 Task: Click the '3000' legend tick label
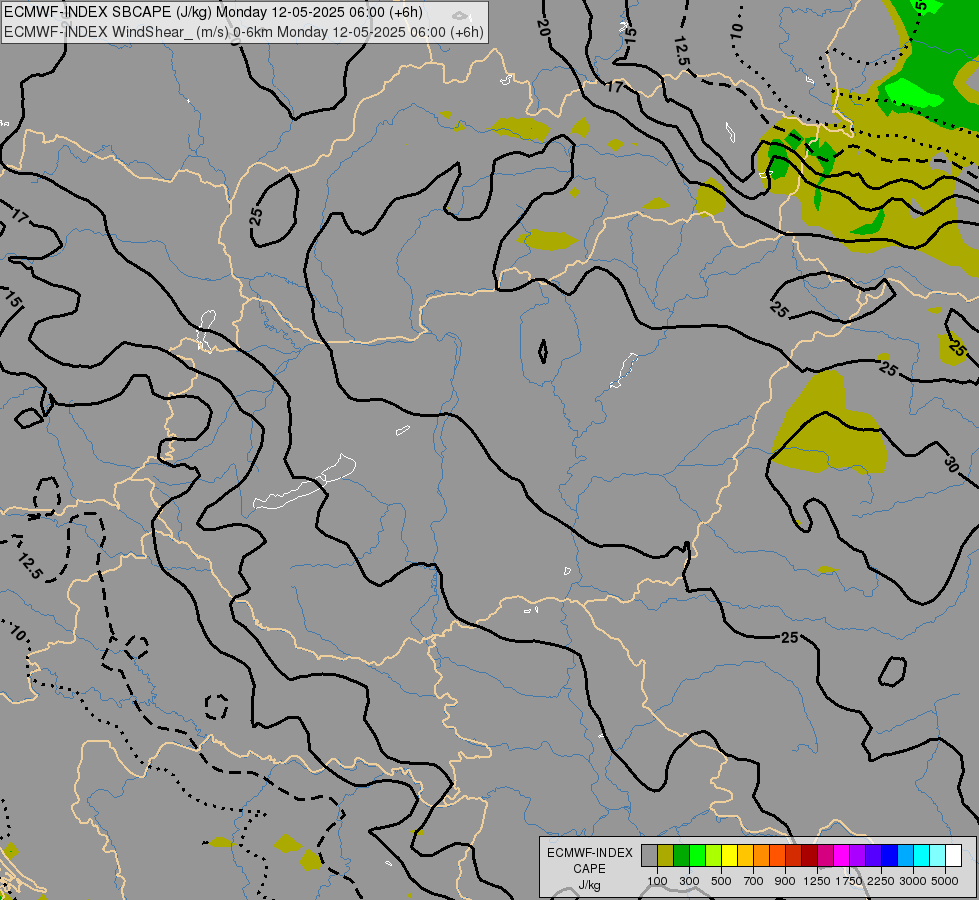pyautogui.click(x=913, y=881)
